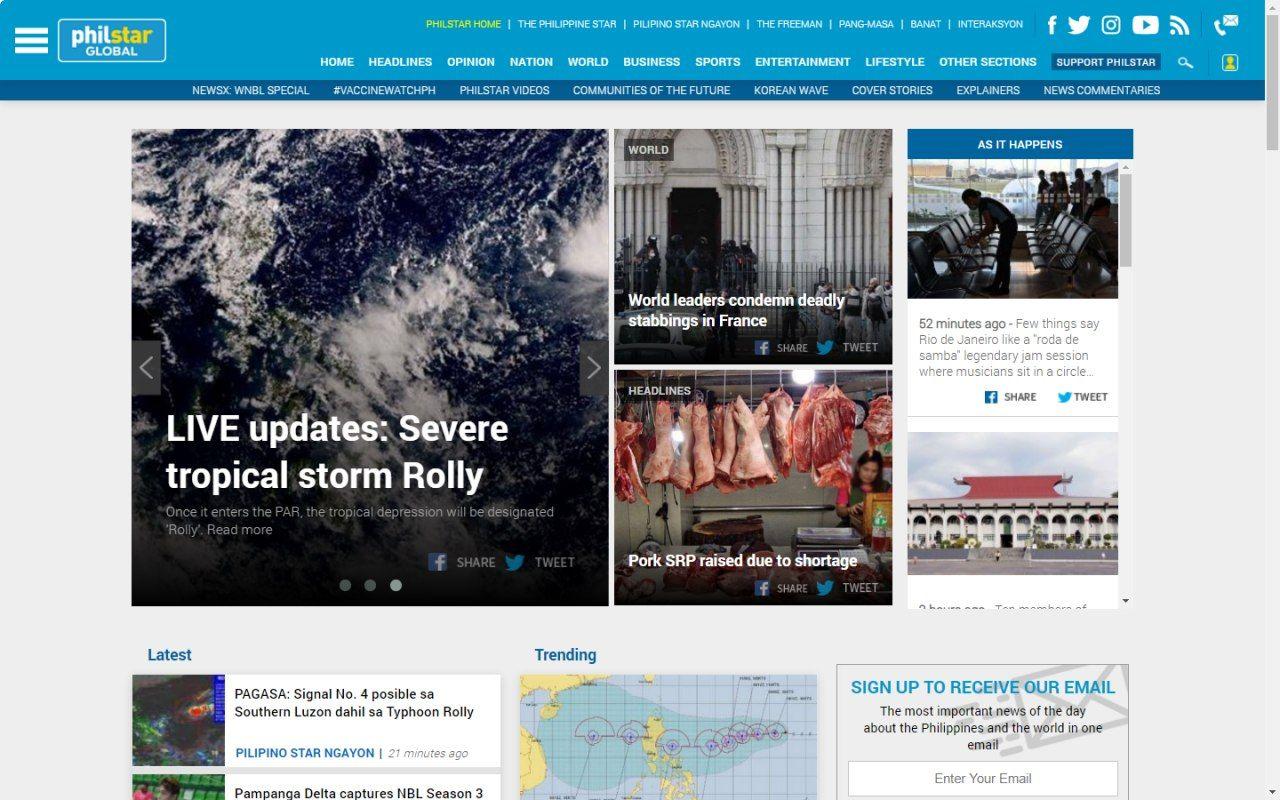Open the RSS feed icon
The height and width of the screenshot is (800, 1280).
[x=1179, y=25]
